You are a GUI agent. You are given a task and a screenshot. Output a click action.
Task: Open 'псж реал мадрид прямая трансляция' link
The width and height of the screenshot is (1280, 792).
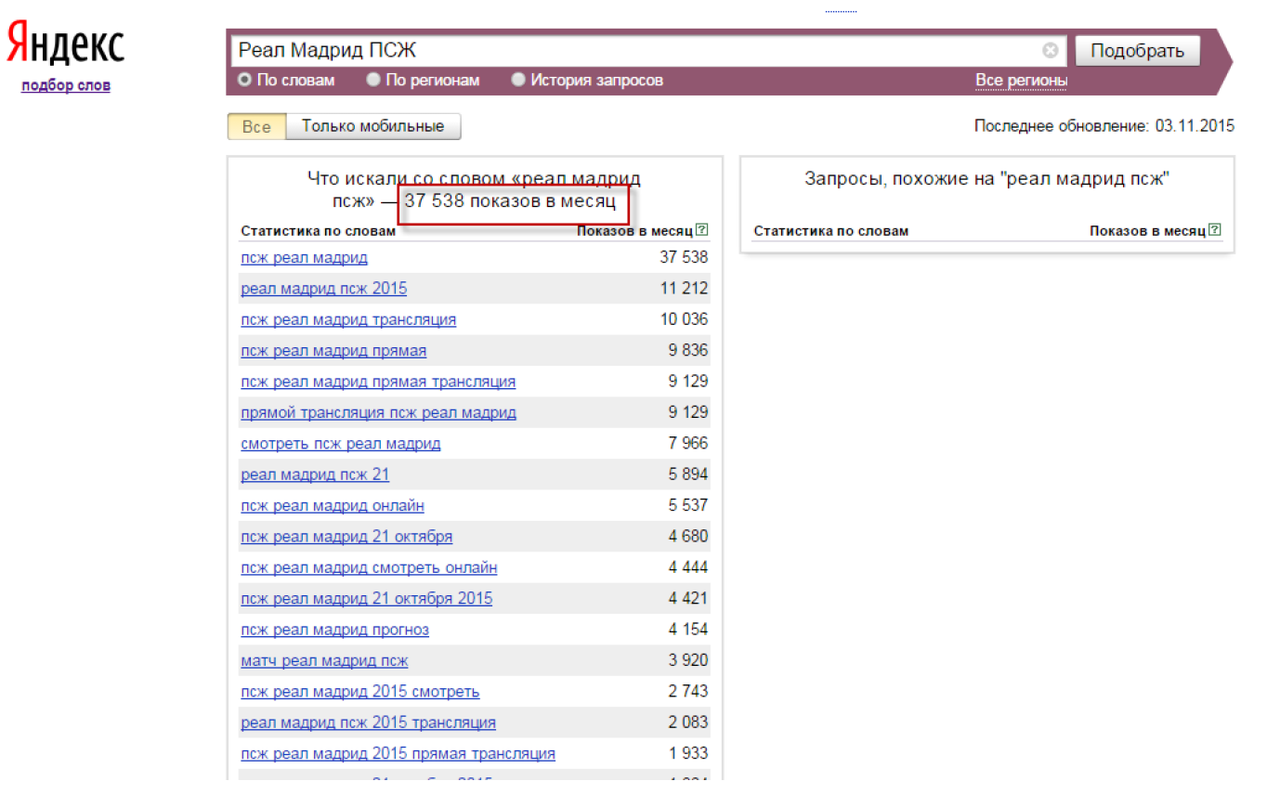378,381
